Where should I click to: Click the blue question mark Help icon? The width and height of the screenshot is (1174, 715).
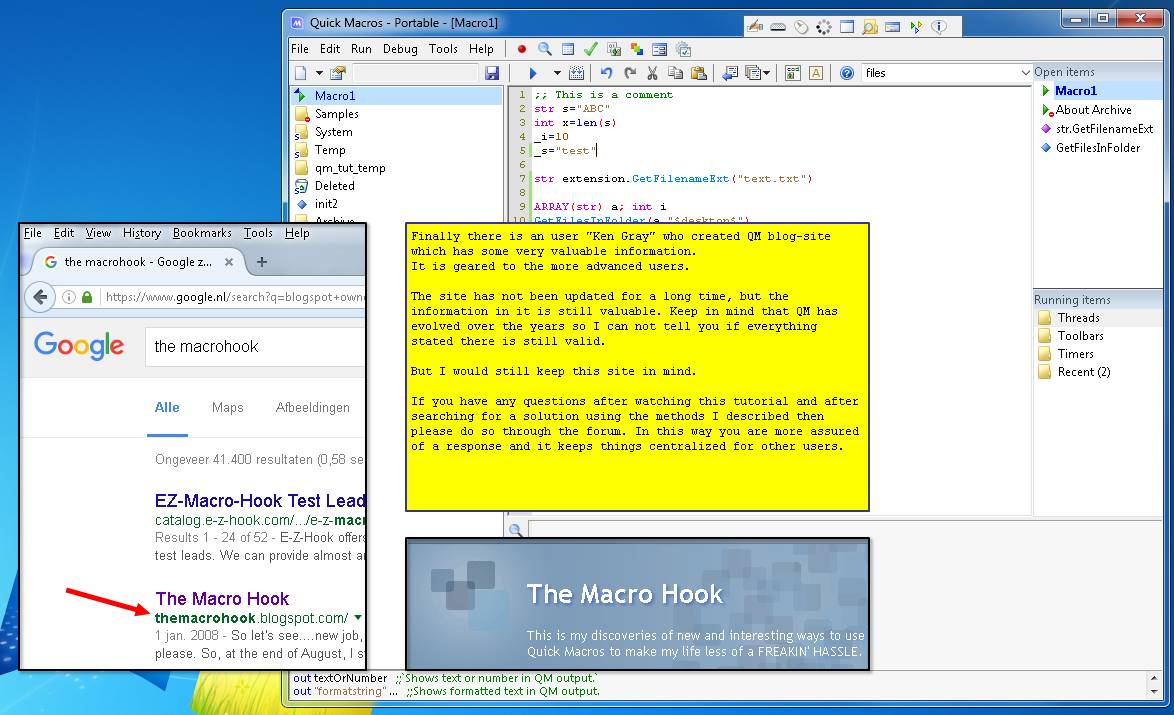847,73
